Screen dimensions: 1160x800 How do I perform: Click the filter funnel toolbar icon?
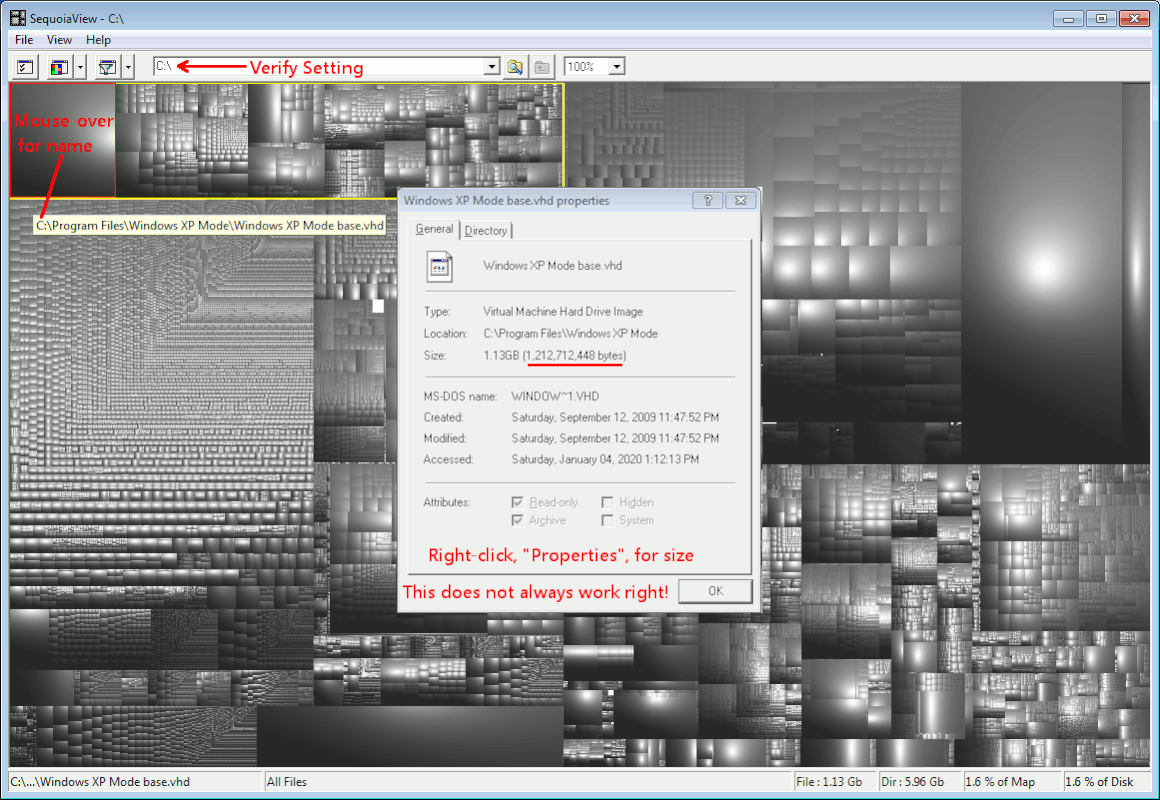(107, 67)
